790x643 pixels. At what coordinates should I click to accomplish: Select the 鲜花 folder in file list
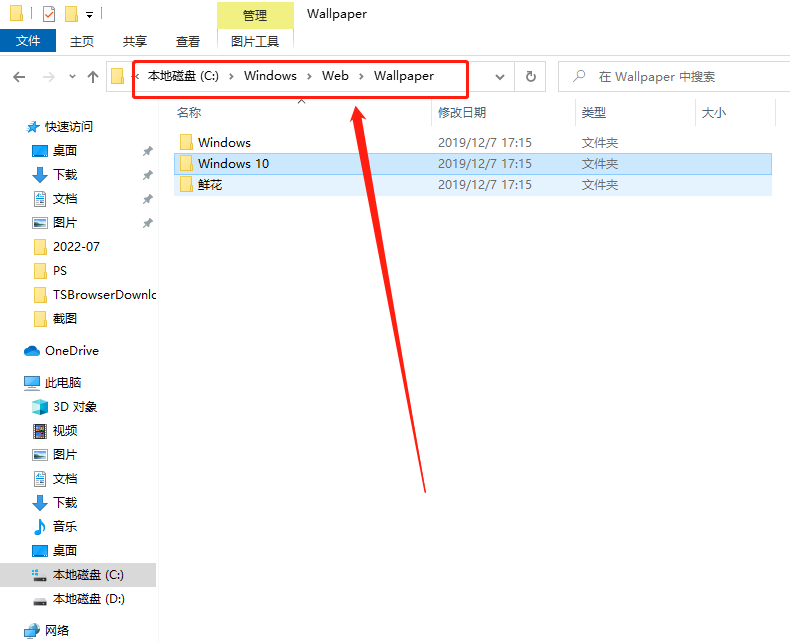tap(210, 185)
